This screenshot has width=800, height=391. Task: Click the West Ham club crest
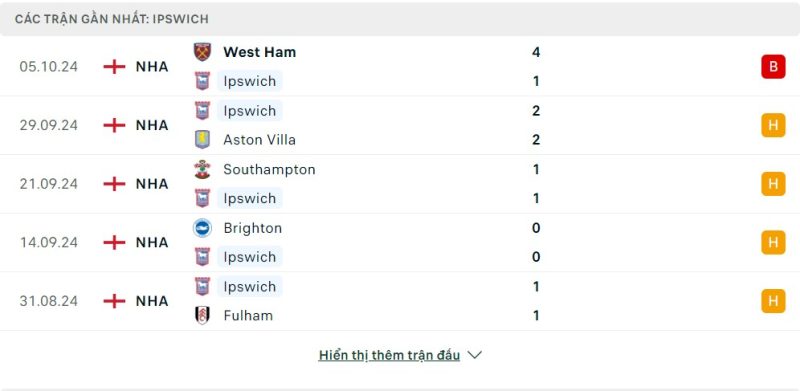point(202,52)
